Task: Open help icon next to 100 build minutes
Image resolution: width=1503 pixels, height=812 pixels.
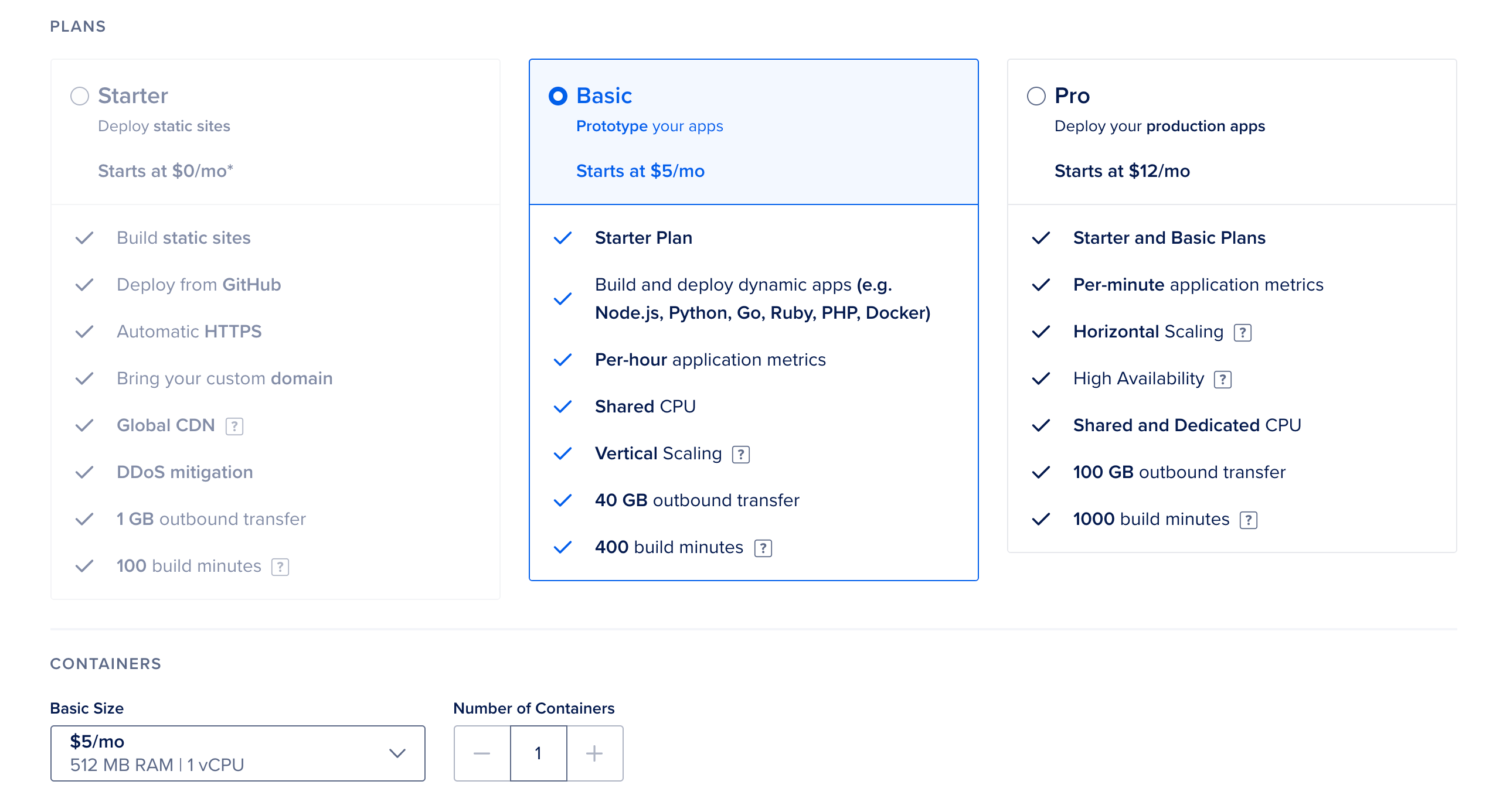Action: click(x=280, y=567)
